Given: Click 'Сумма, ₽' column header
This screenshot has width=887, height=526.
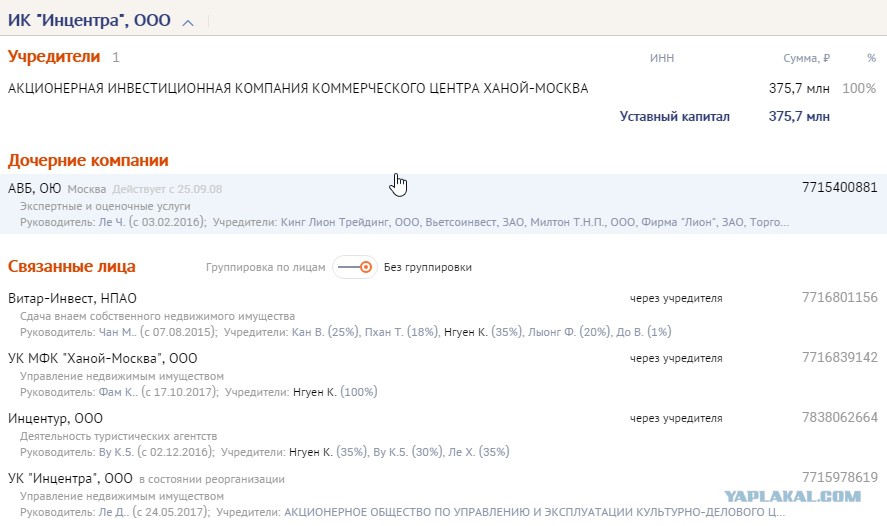Looking at the screenshot, I should [806, 58].
